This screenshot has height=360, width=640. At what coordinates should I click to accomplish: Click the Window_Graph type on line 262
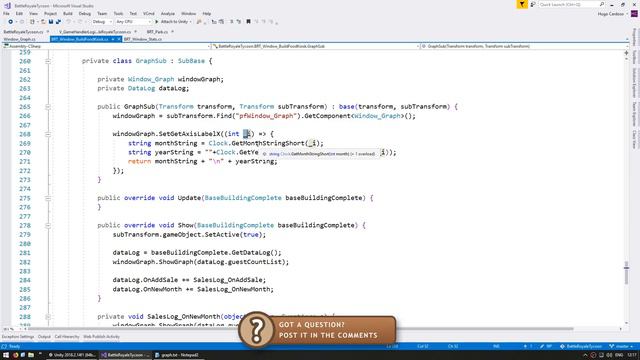click(x=151, y=79)
